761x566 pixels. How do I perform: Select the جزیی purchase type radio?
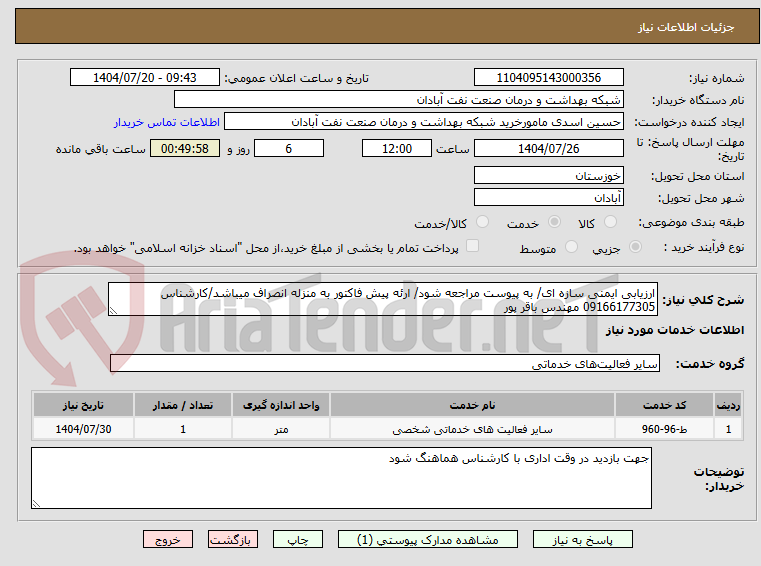[635, 247]
